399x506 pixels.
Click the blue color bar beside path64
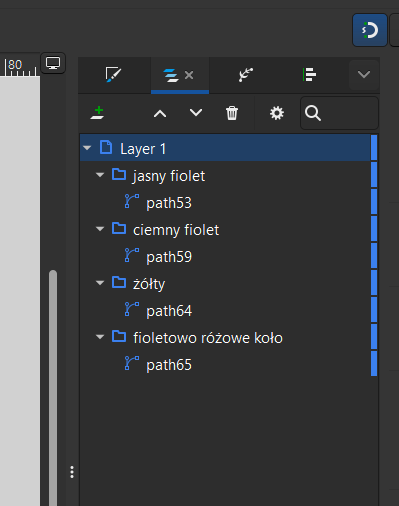[x=374, y=310]
